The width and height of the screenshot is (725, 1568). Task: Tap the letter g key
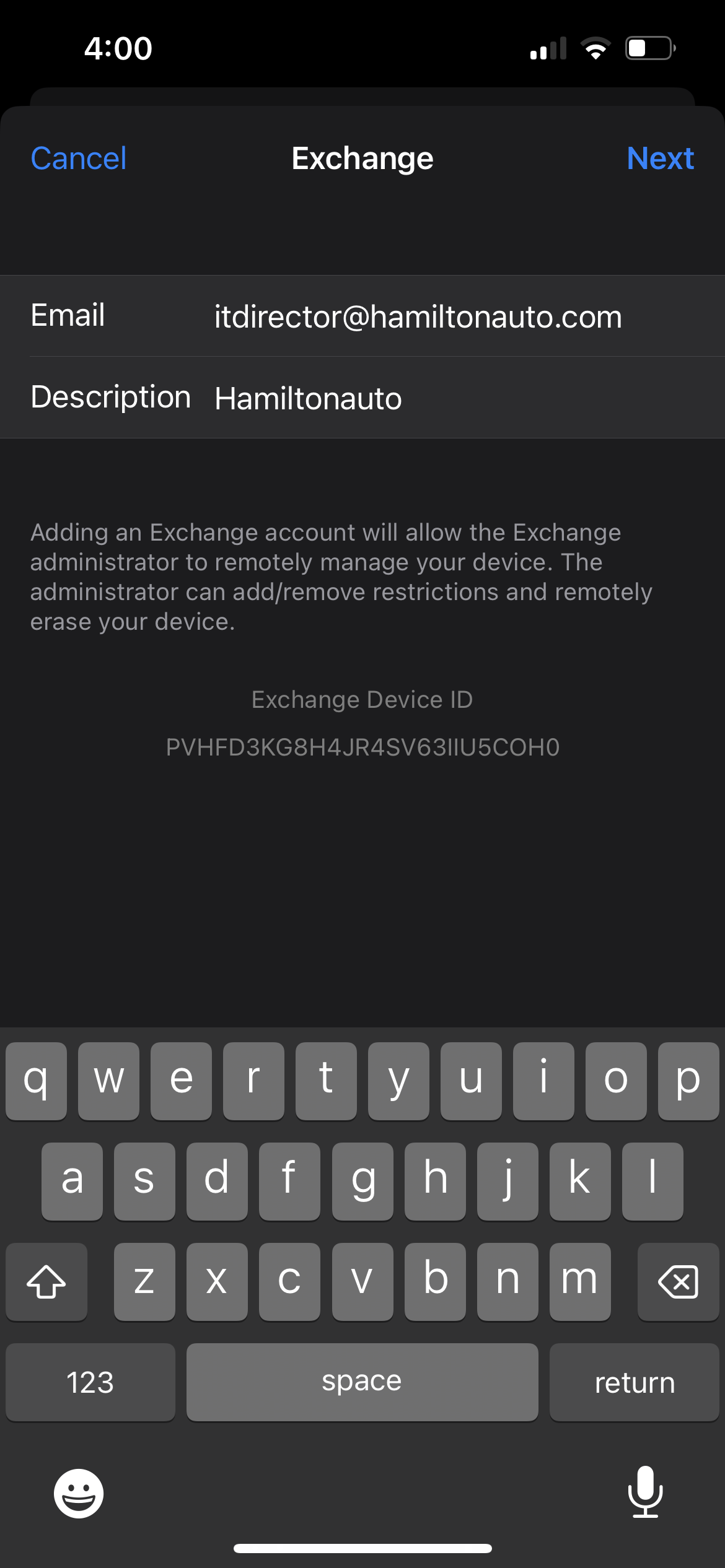362,1181
